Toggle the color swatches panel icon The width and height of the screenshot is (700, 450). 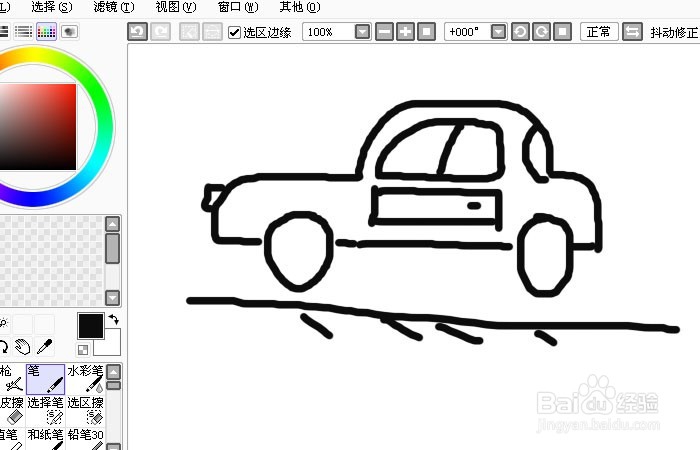click(x=46, y=31)
